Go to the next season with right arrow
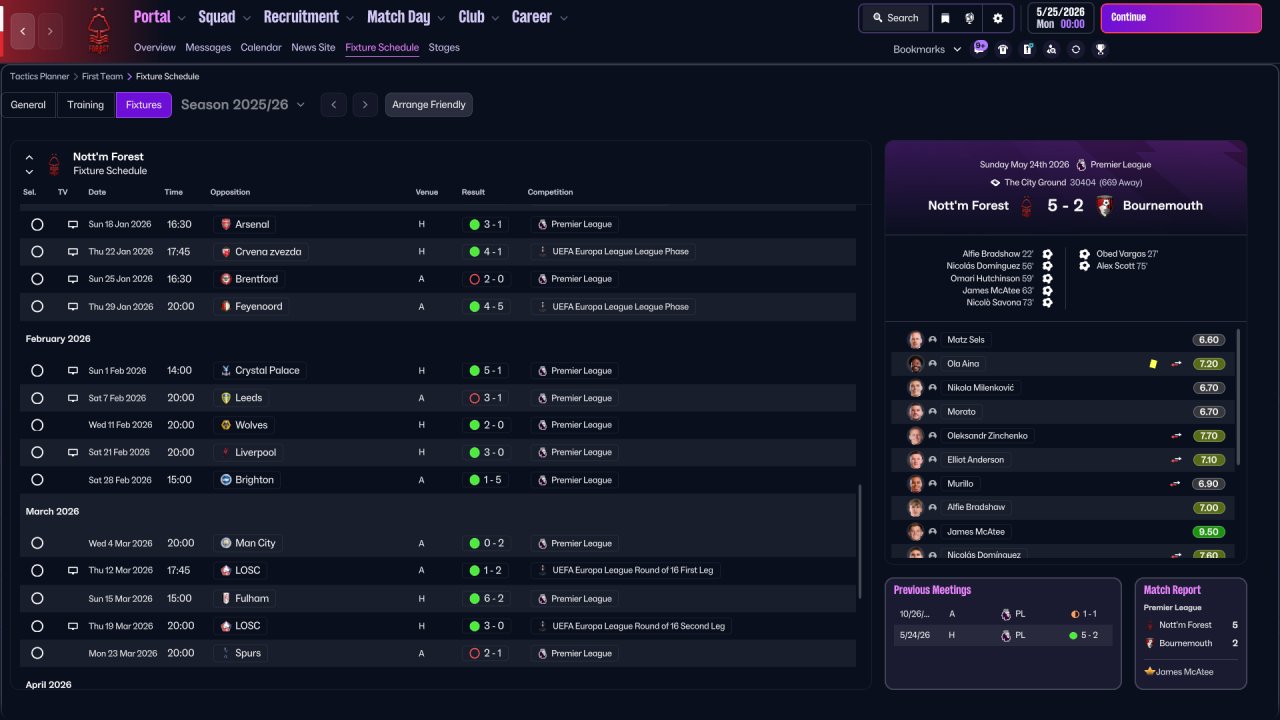 point(365,105)
